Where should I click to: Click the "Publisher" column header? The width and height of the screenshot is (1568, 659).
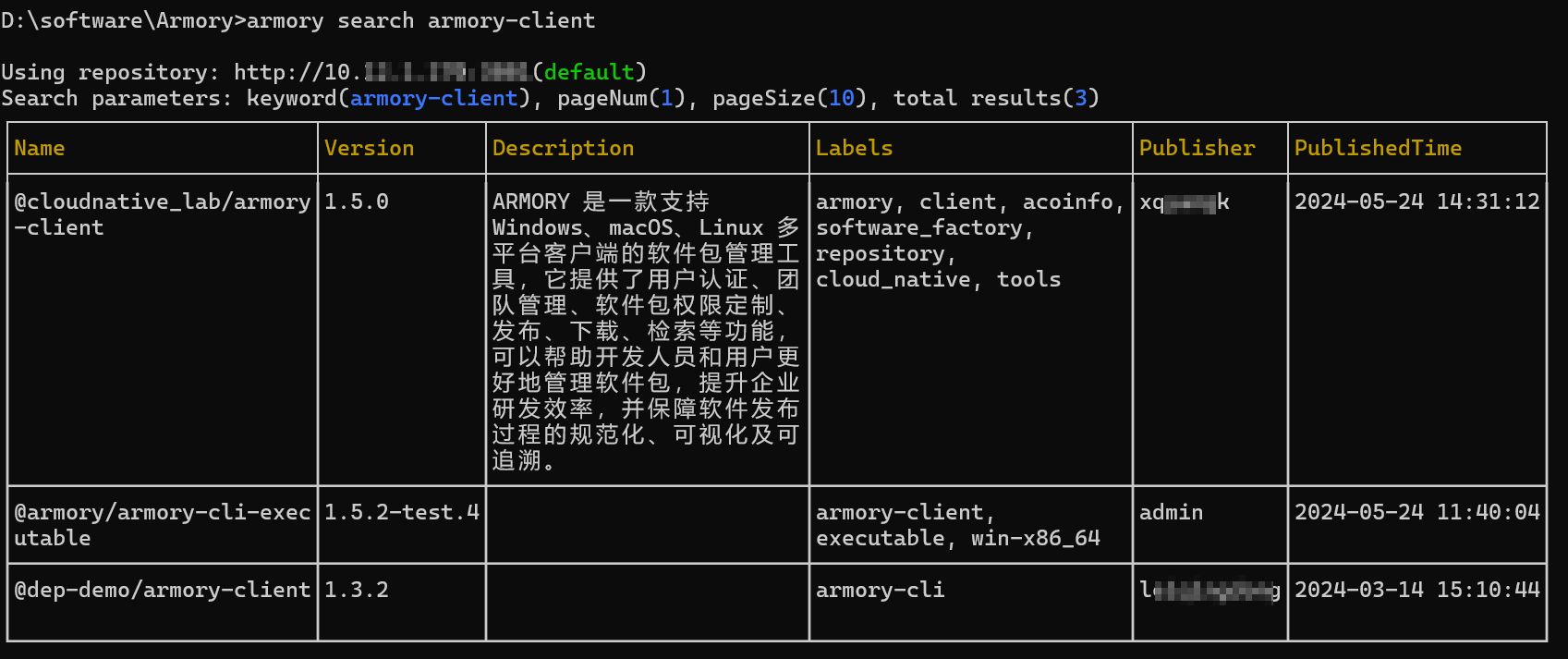click(x=1197, y=148)
